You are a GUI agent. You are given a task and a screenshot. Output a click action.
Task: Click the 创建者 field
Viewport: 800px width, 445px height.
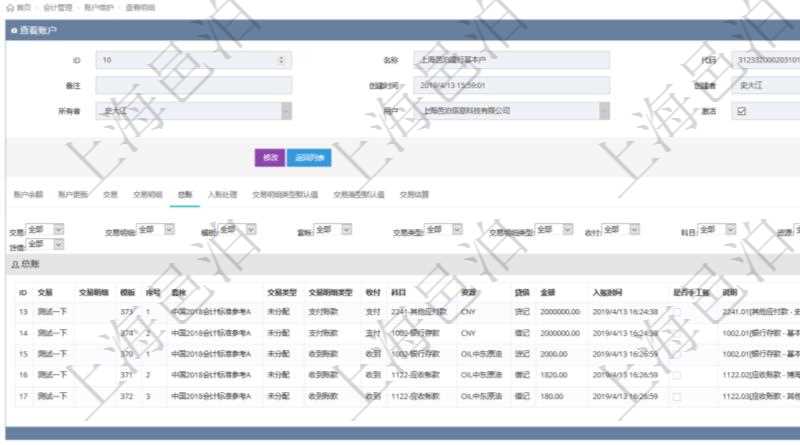(x=766, y=85)
